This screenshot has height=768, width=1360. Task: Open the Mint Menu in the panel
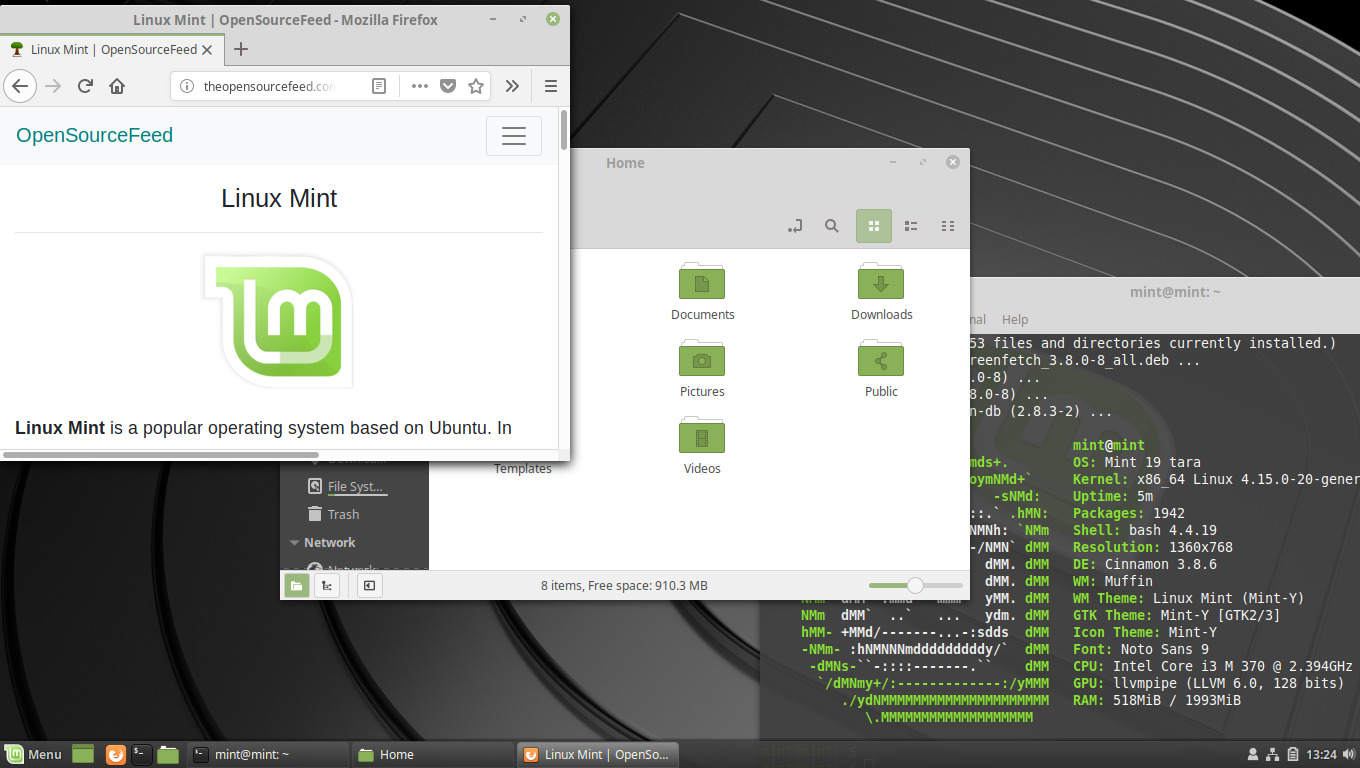coord(34,754)
